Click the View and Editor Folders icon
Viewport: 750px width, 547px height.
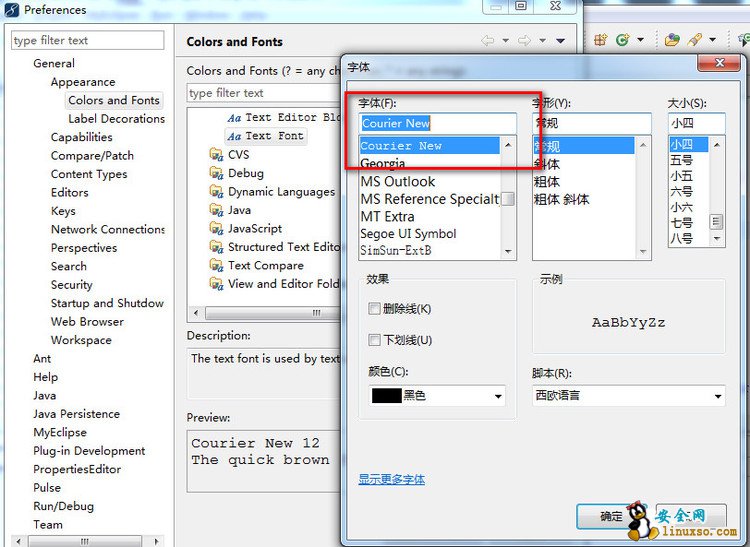(217, 284)
